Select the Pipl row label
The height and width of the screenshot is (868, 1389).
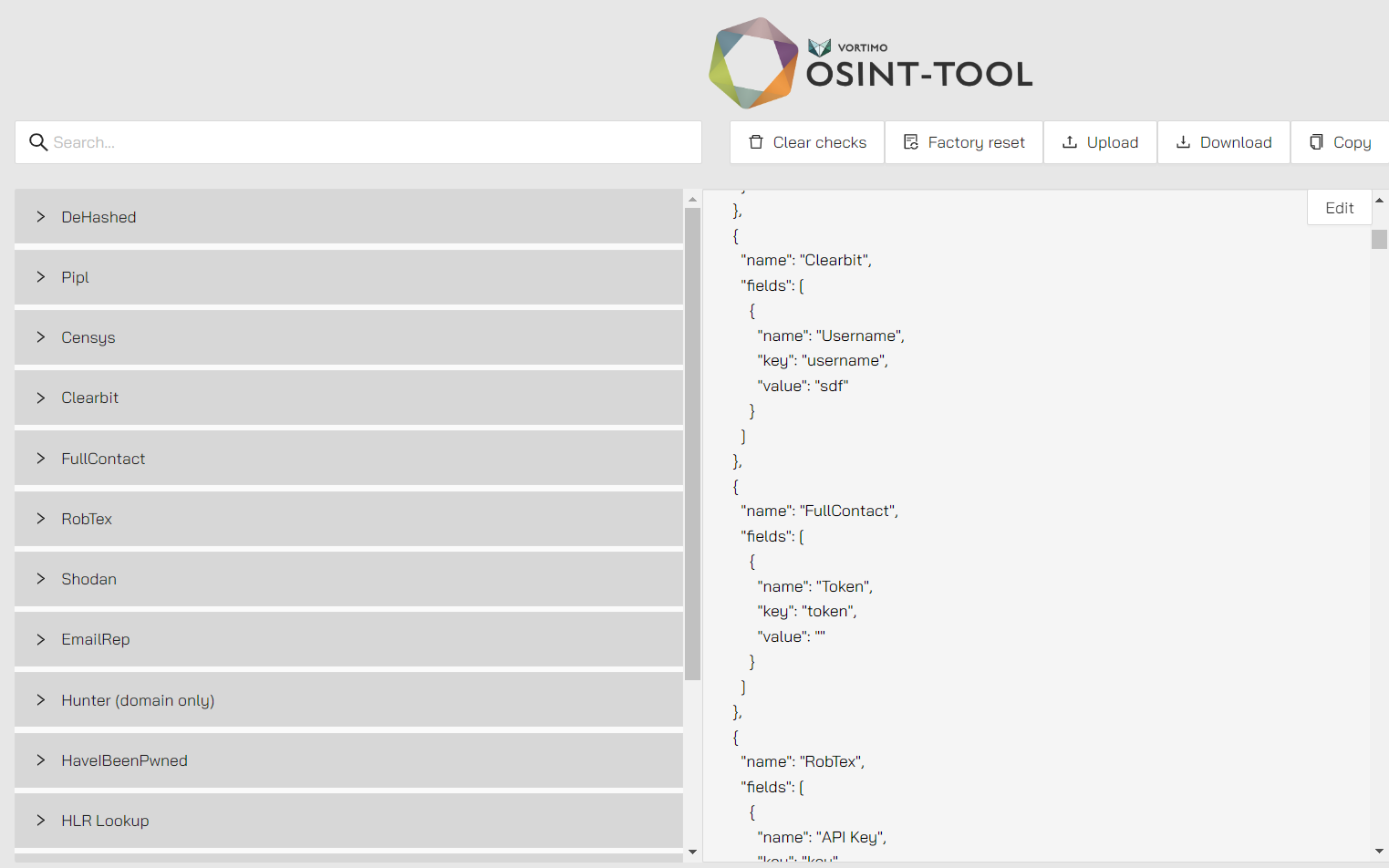tap(75, 277)
